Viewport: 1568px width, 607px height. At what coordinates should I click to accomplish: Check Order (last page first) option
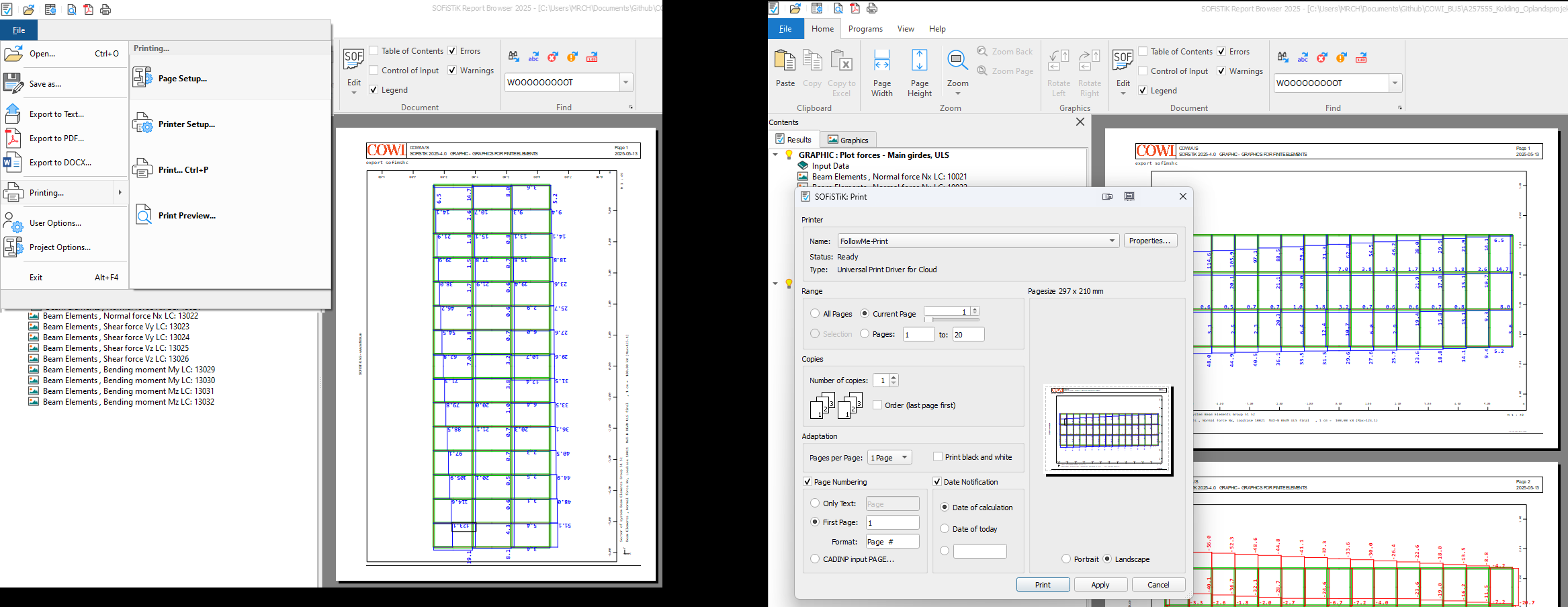tap(877, 405)
